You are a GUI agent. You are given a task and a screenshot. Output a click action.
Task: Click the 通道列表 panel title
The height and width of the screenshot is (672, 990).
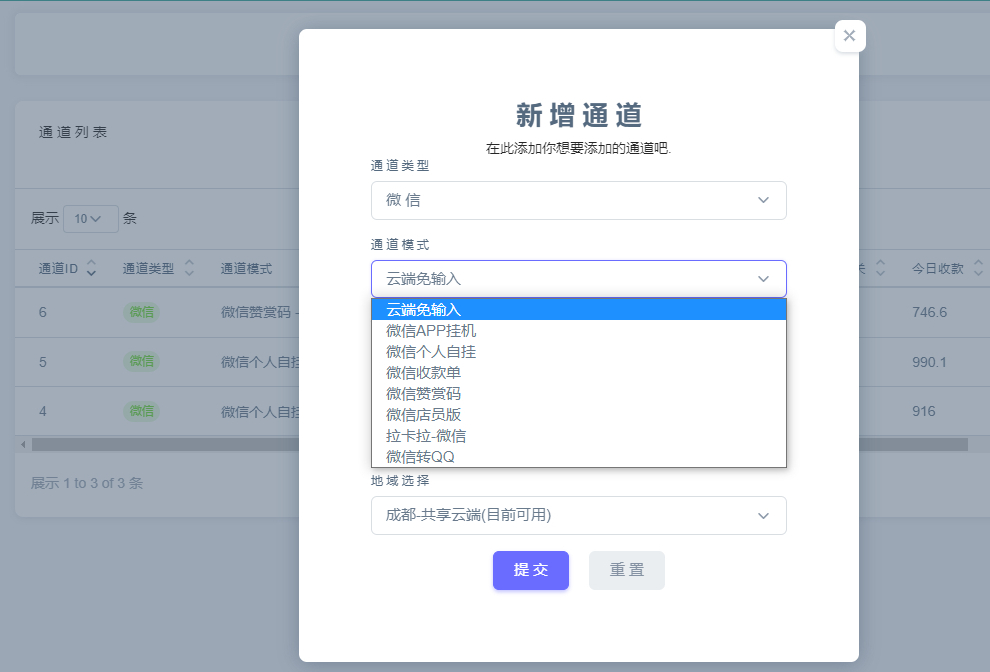click(x=73, y=132)
